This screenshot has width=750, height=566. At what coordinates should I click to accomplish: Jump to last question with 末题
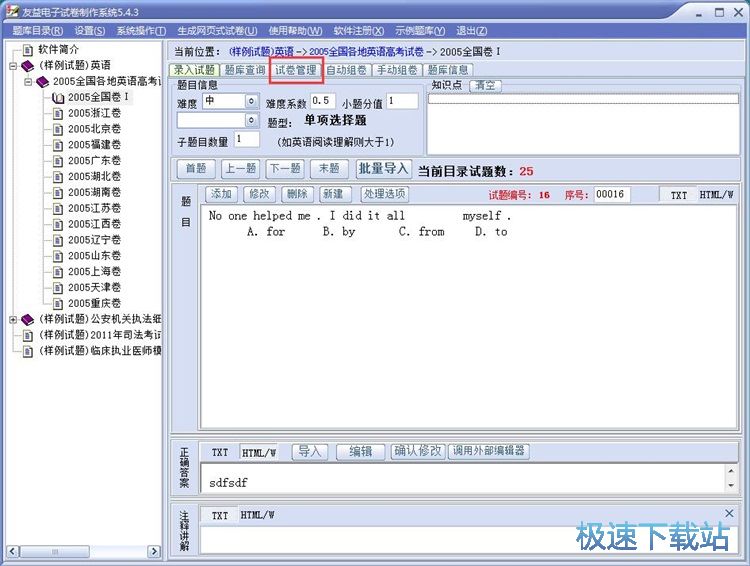329,168
